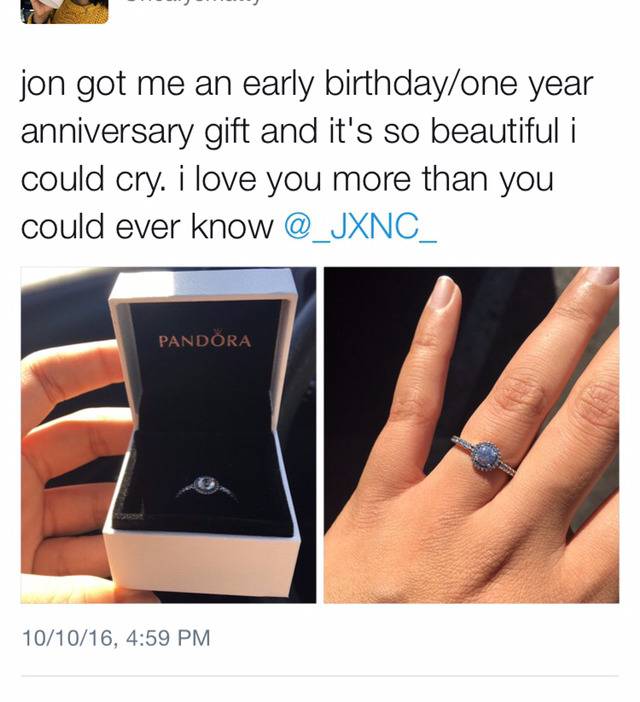Tap the ring inside the black box
This screenshot has width=640, height=702.
(x=206, y=487)
